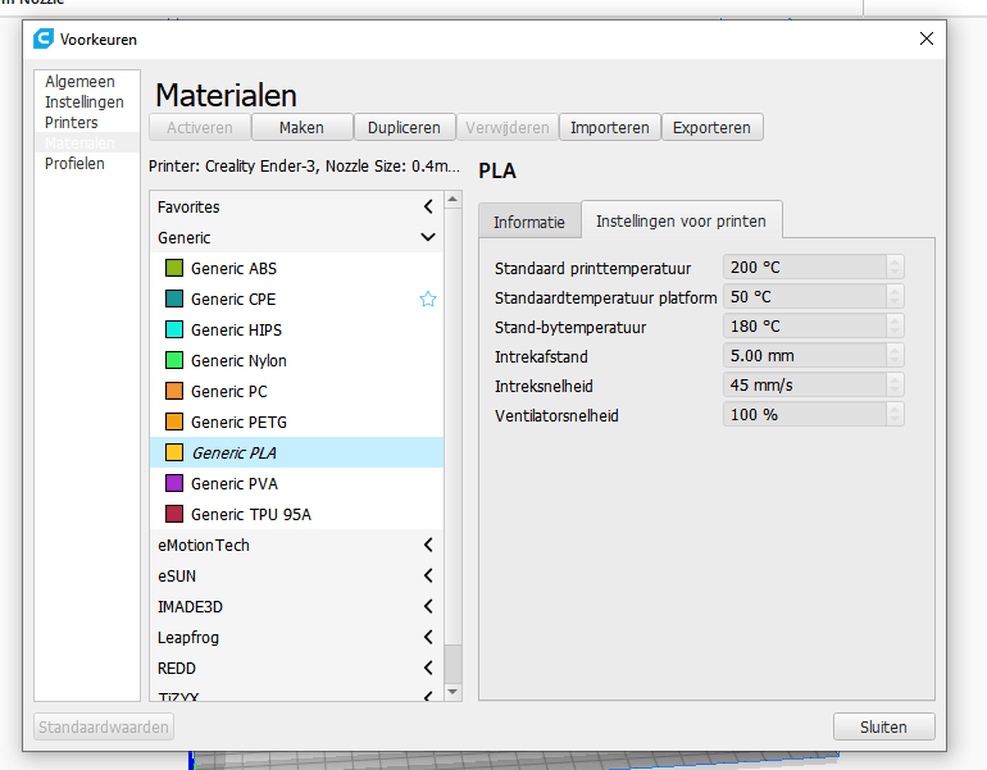Click Stand-bytemperatuur spinner arrows
Viewport: 987px width, 770px height.
(x=895, y=326)
